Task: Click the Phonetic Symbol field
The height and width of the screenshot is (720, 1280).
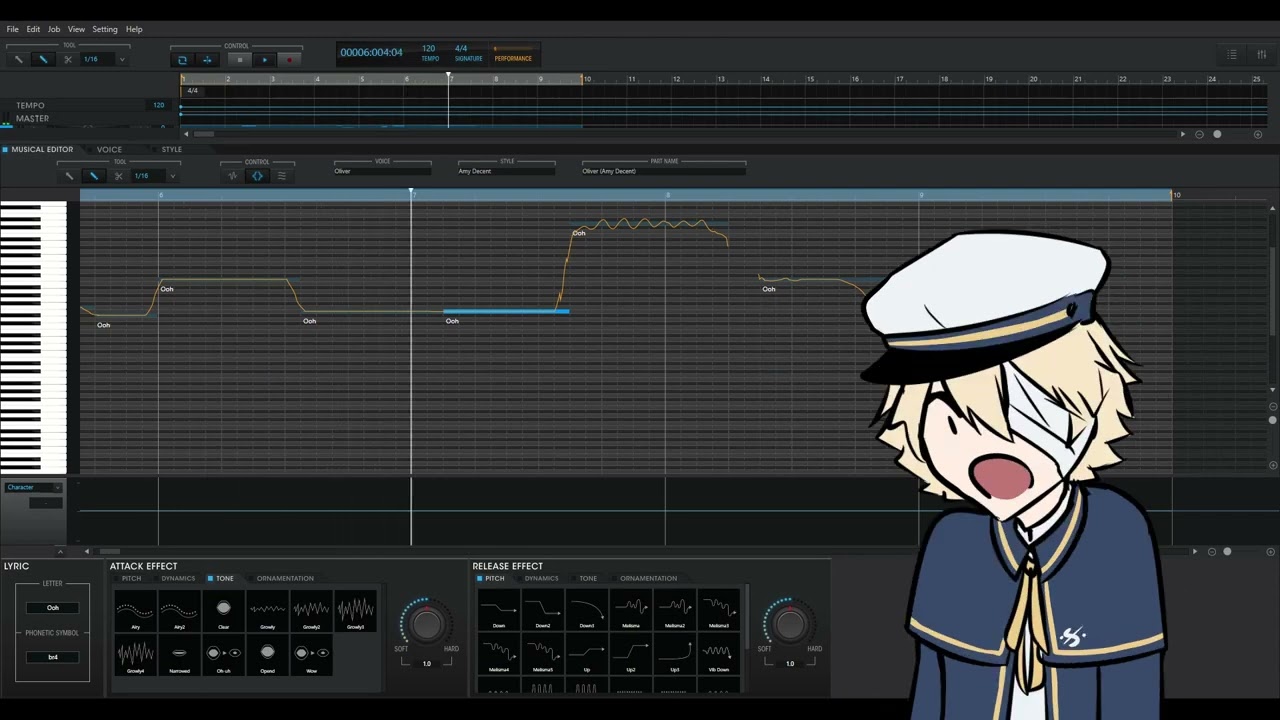Action: pos(53,657)
